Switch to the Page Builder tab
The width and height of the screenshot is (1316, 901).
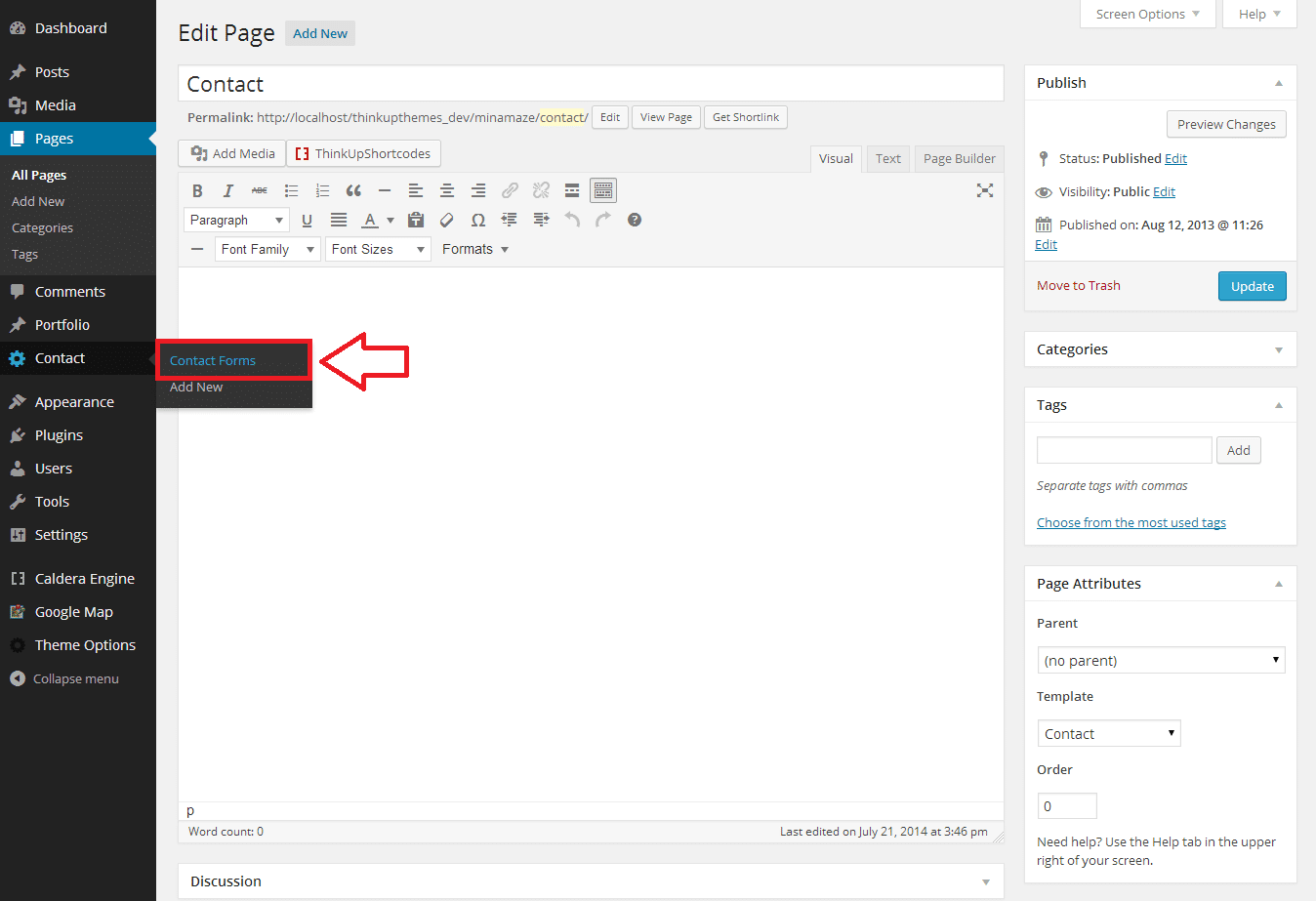pos(959,159)
